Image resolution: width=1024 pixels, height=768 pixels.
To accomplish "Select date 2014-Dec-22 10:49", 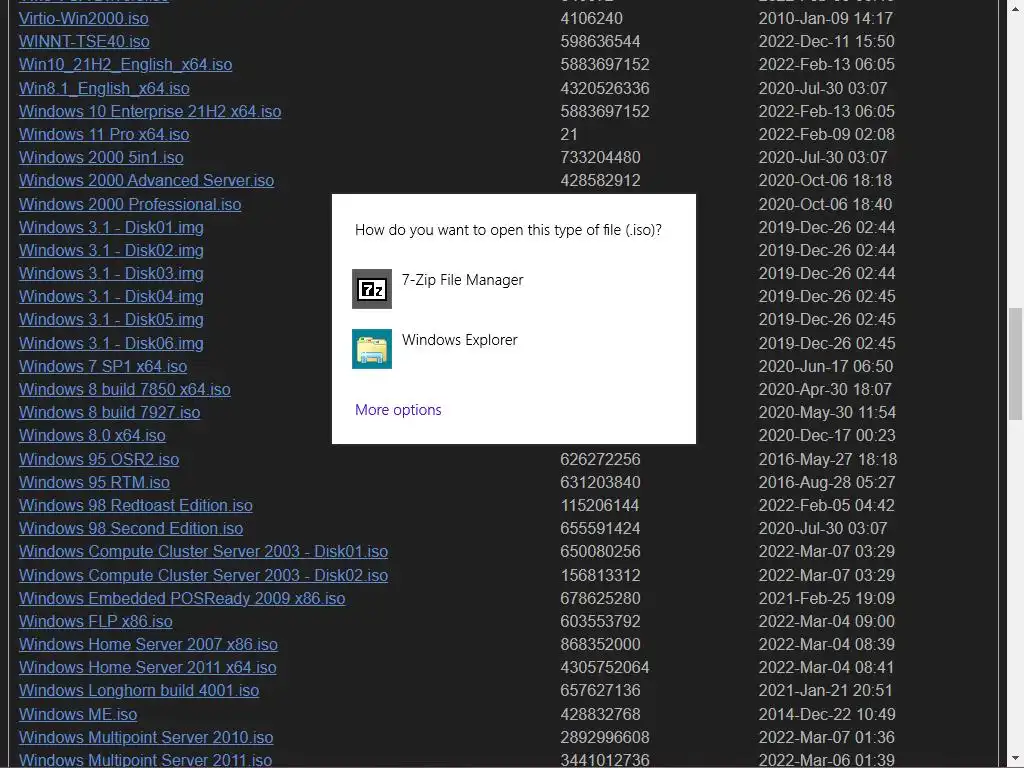I will (827, 714).
